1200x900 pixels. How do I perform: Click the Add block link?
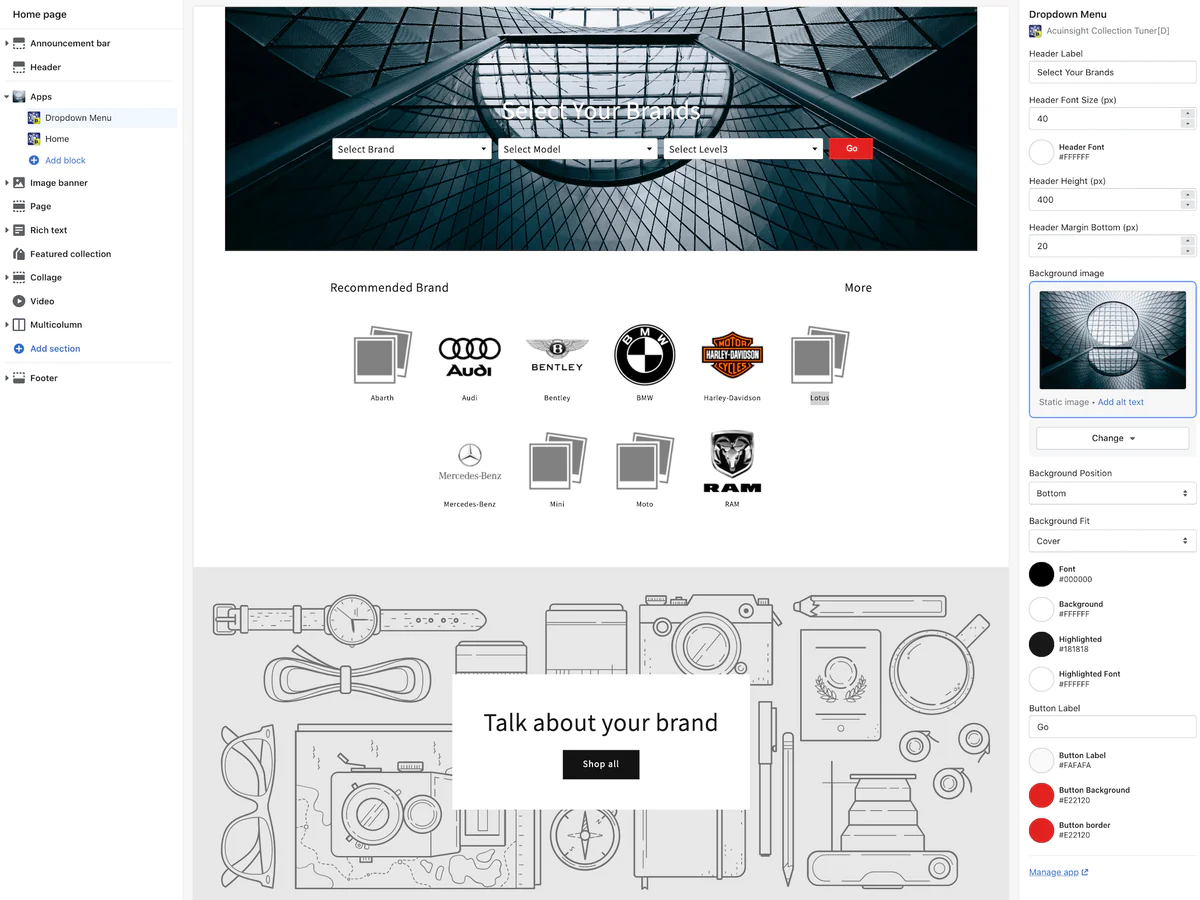tap(66, 160)
